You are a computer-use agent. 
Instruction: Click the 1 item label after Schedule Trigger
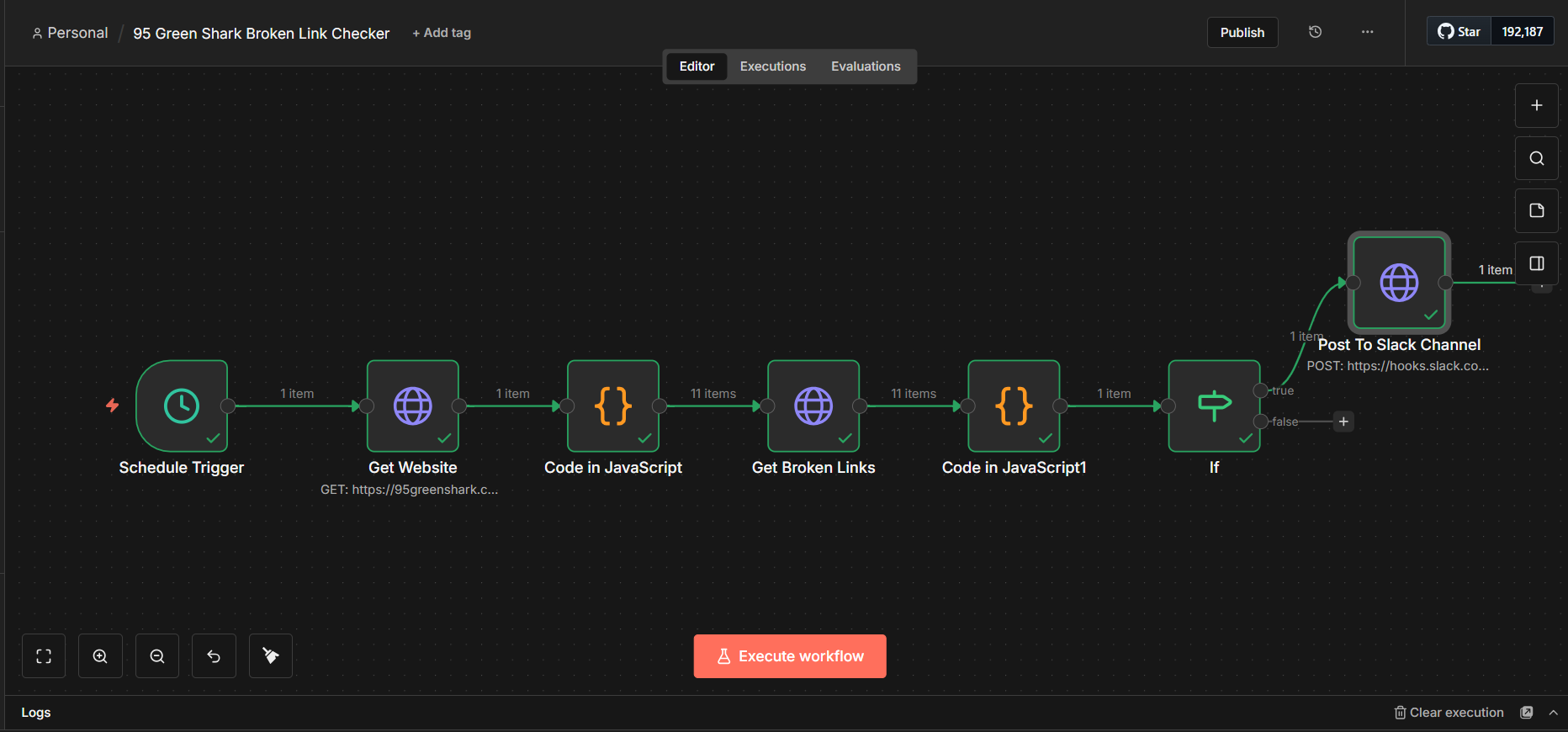pos(297,394)
